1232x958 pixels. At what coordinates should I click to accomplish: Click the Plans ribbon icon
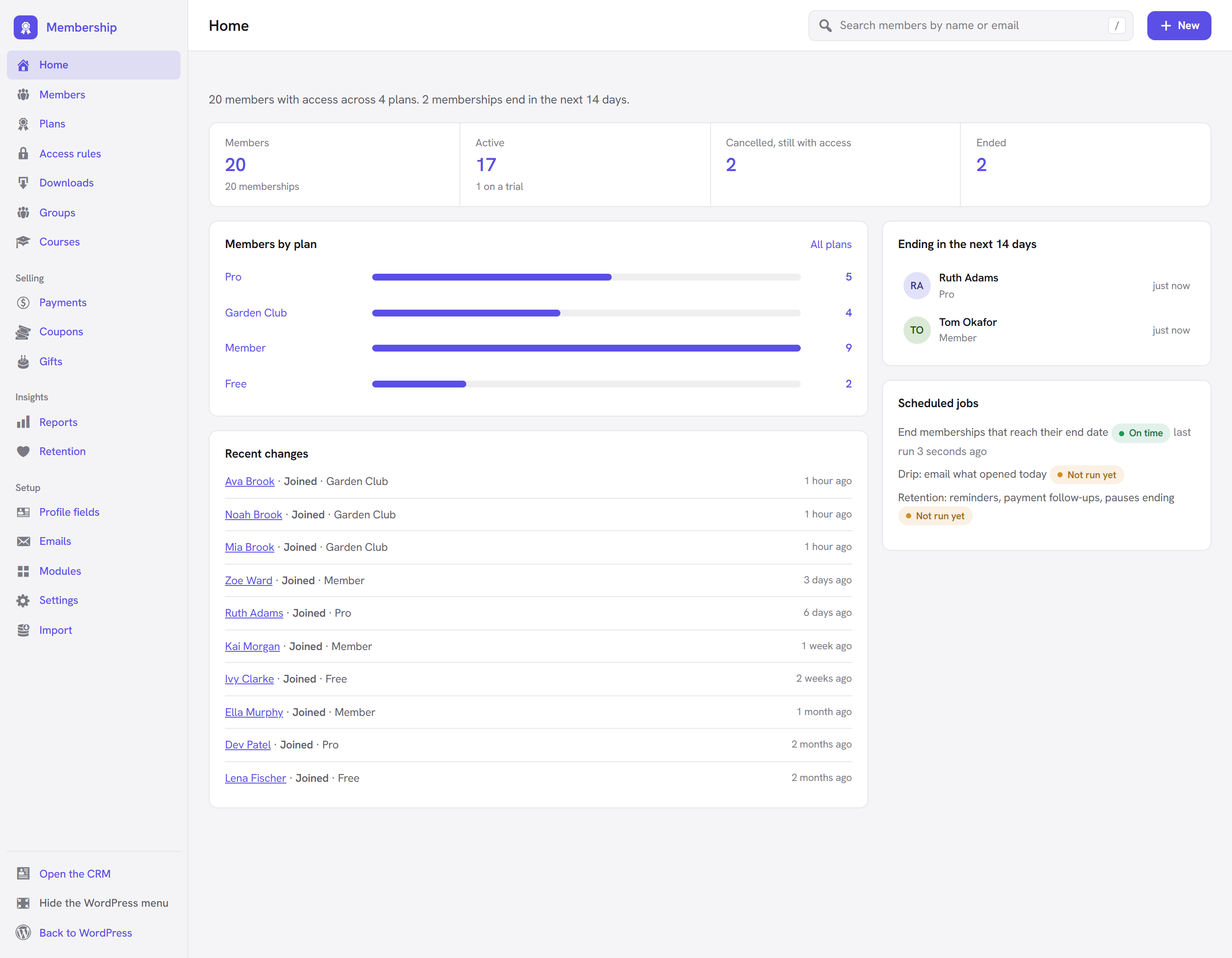point(23,124)
